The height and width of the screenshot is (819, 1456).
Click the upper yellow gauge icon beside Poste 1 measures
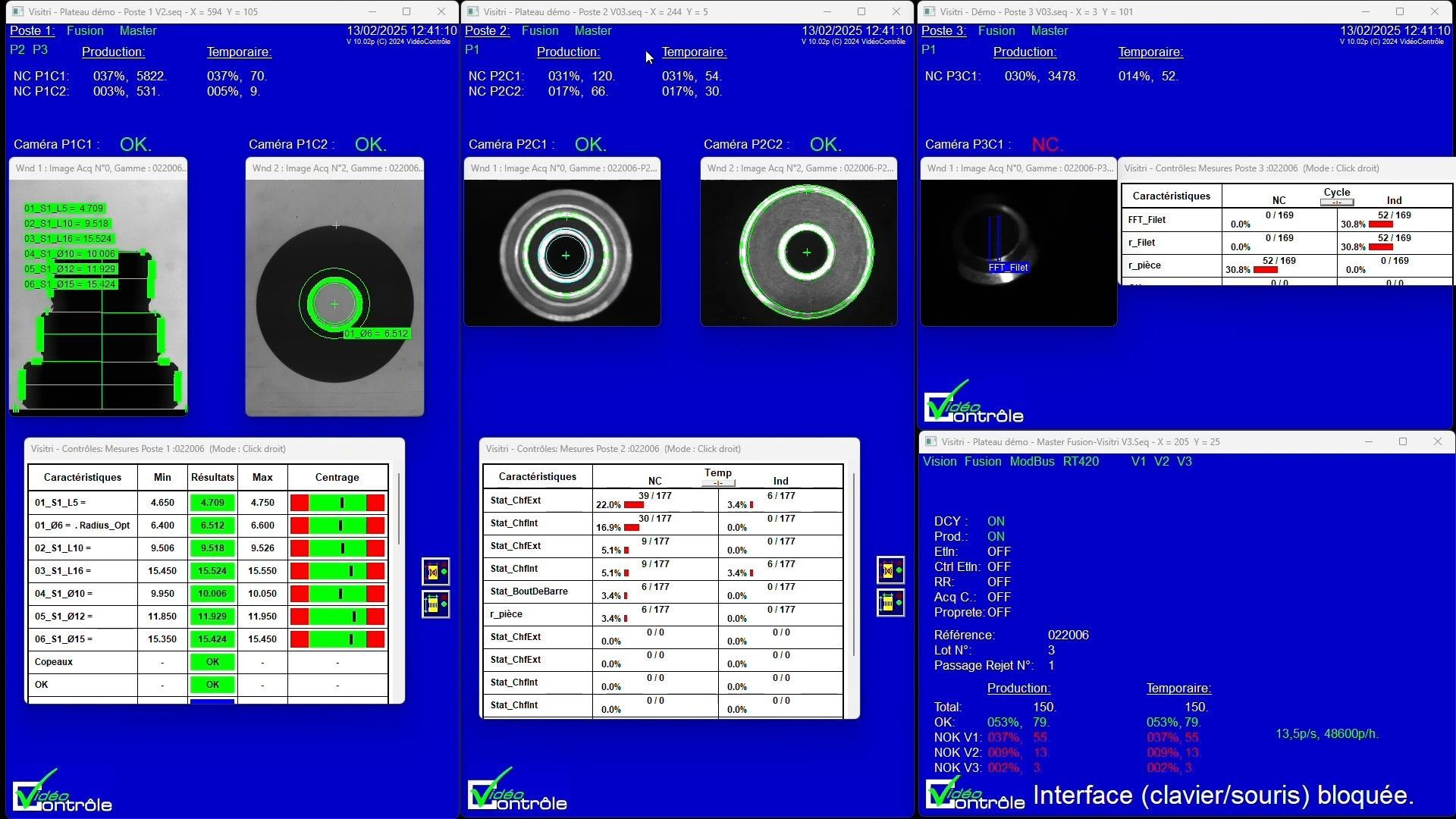[435, 572]
